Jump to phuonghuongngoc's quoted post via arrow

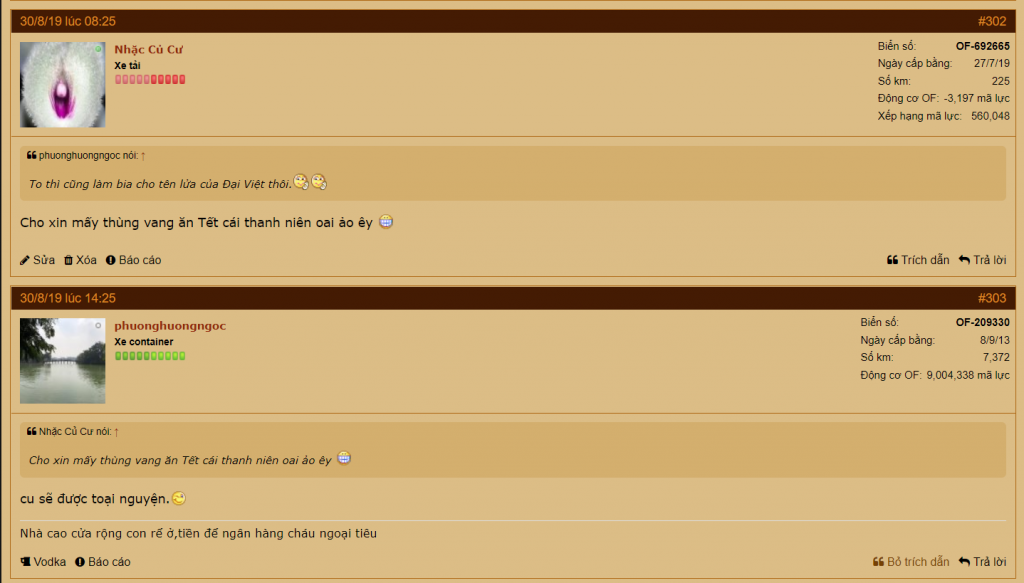click(x=143, y=156)
